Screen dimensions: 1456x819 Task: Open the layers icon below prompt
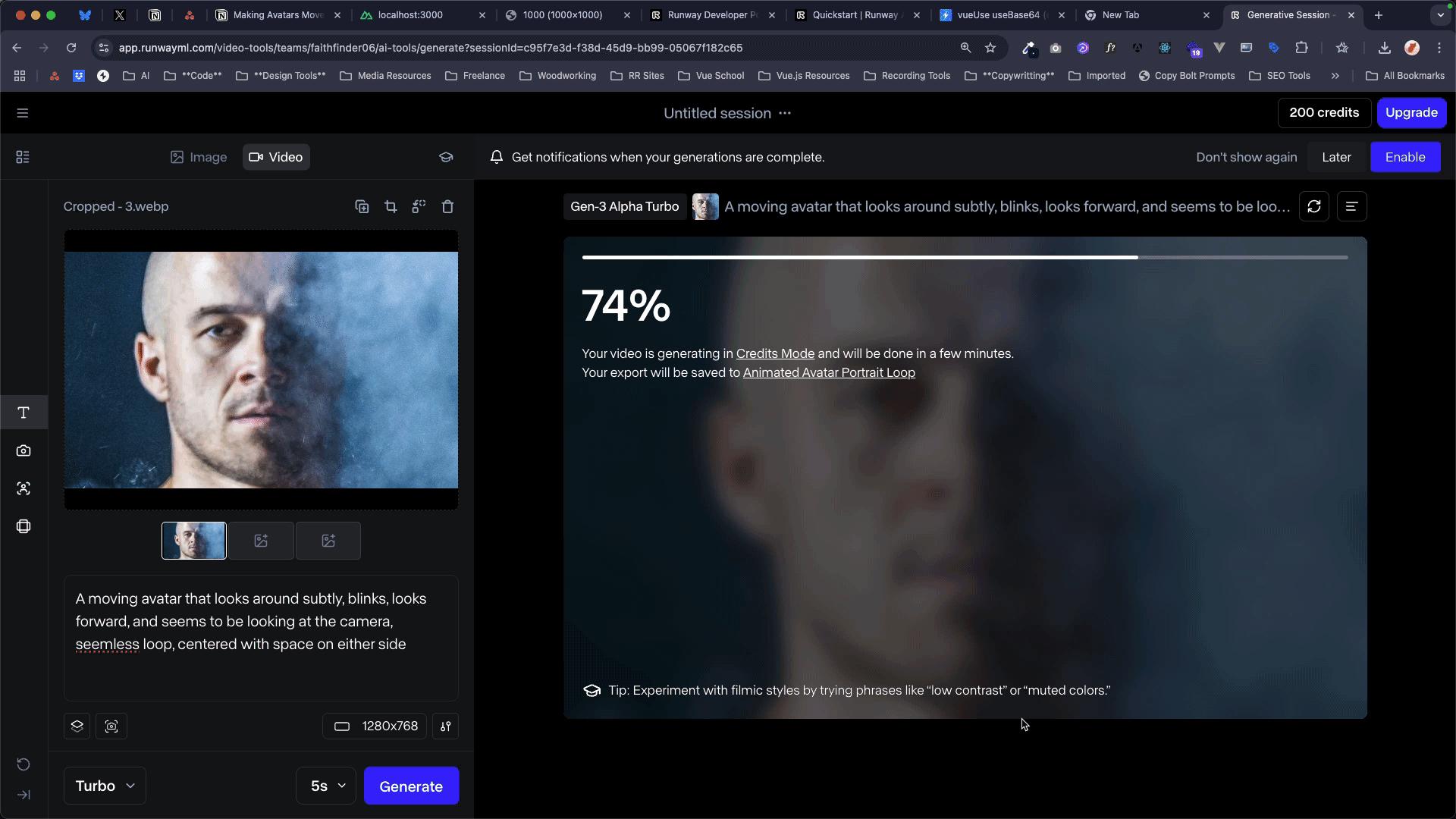point(77,726)
